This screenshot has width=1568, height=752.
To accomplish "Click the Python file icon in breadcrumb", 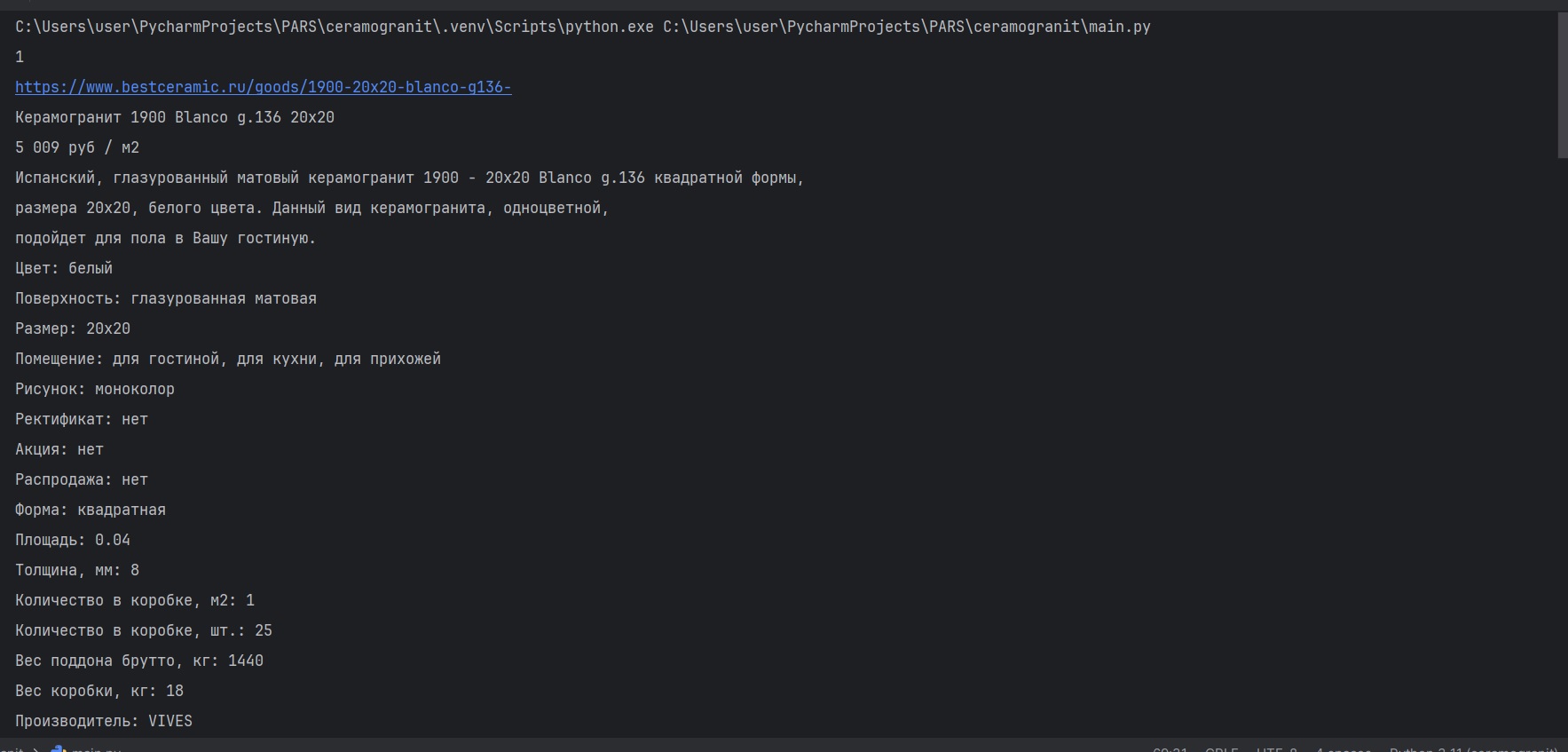I will coord(59,750).
